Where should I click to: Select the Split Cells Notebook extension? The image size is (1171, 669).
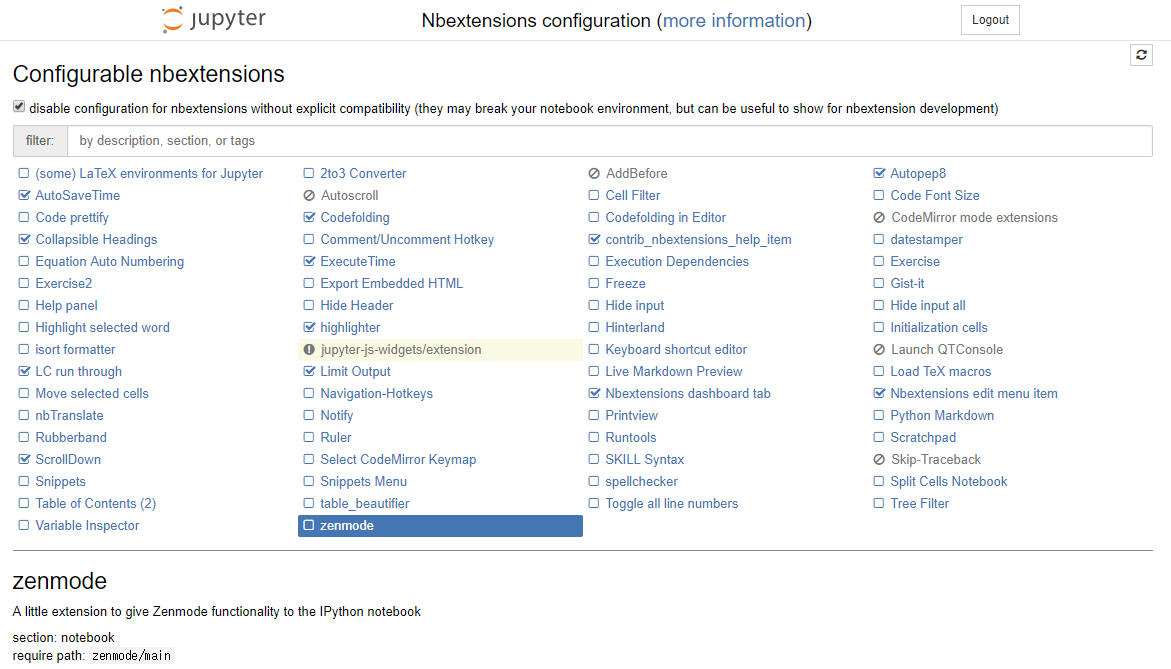[x=948, y=482]
